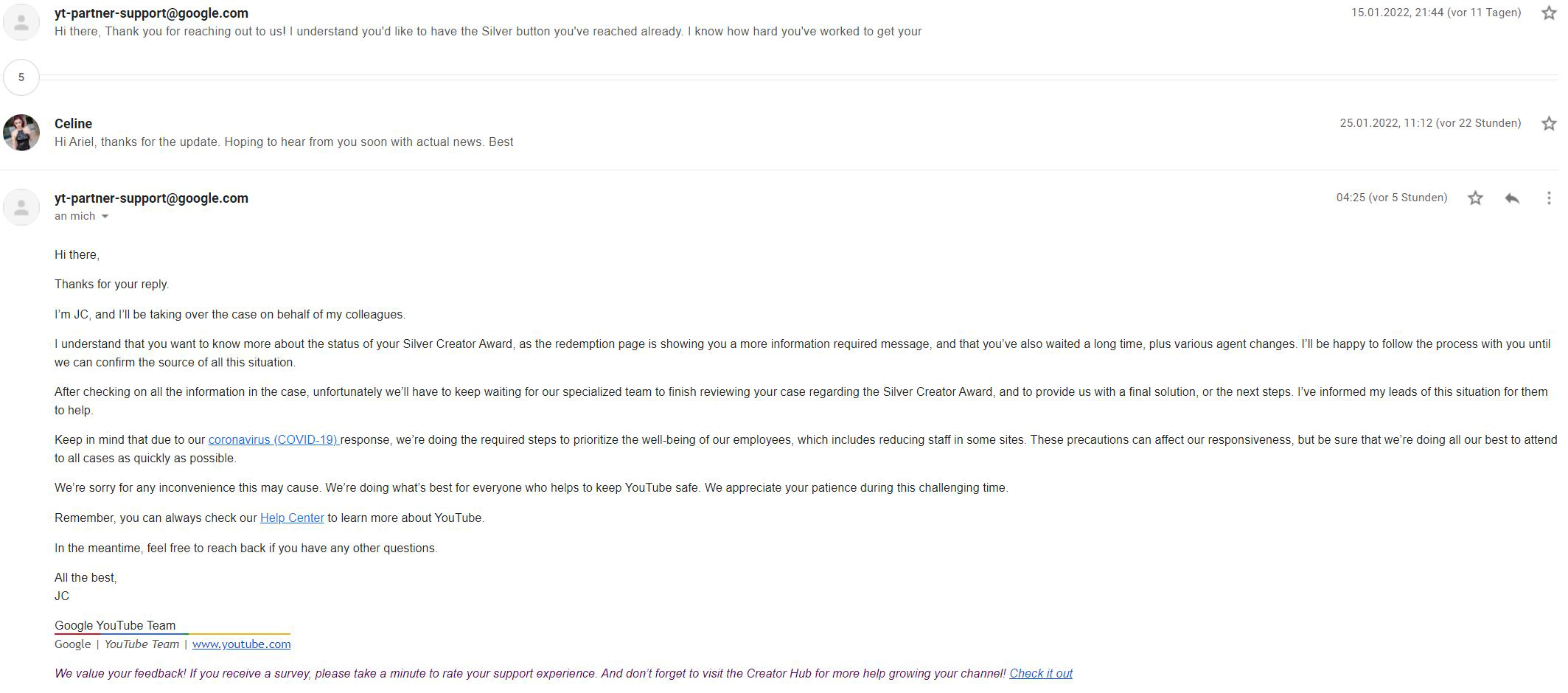Click the sender name on the open email
This screenshot has height=693, width=1568.
151,198
